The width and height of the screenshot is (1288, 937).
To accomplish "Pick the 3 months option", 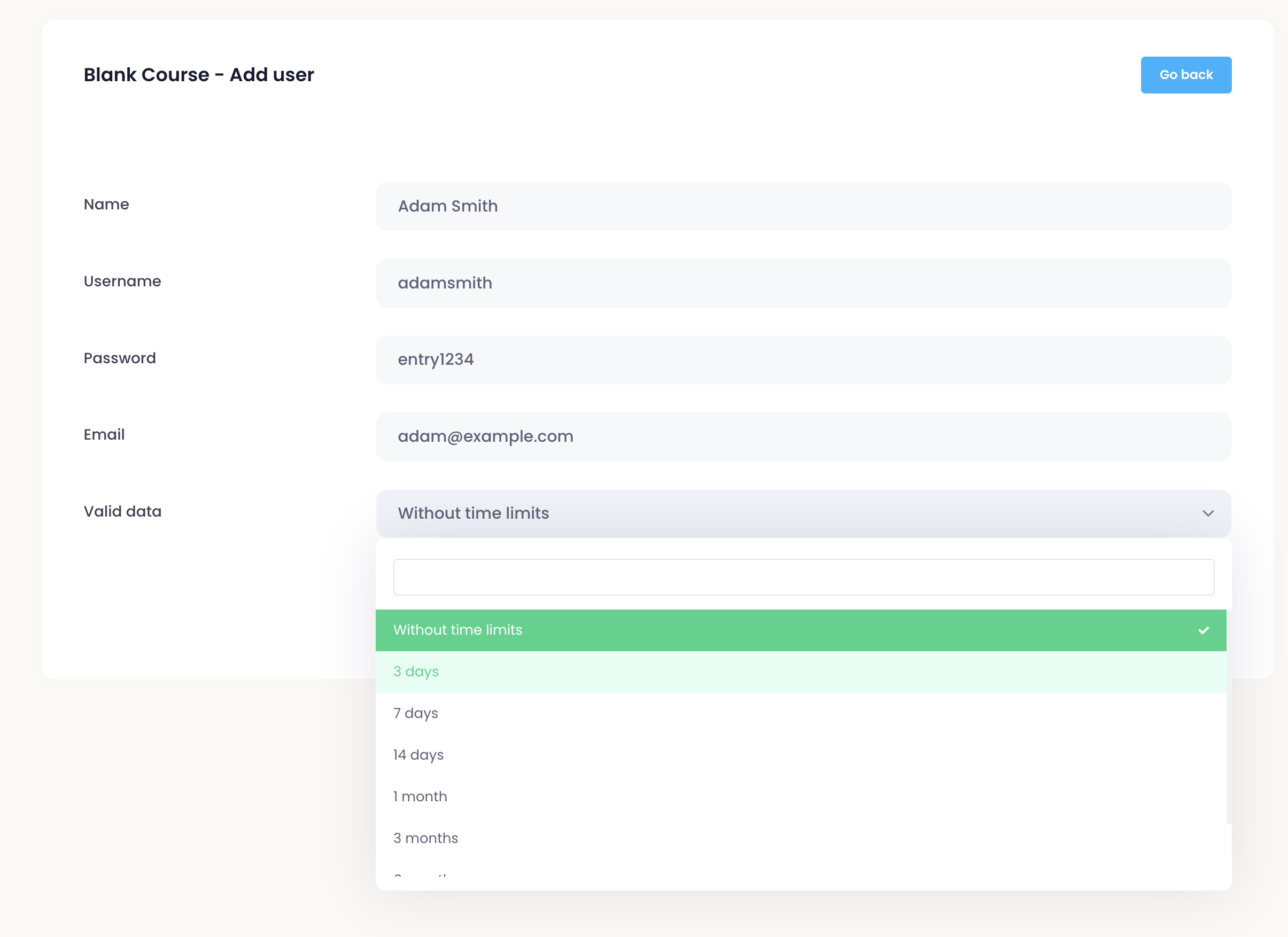I will click(426, 838).
